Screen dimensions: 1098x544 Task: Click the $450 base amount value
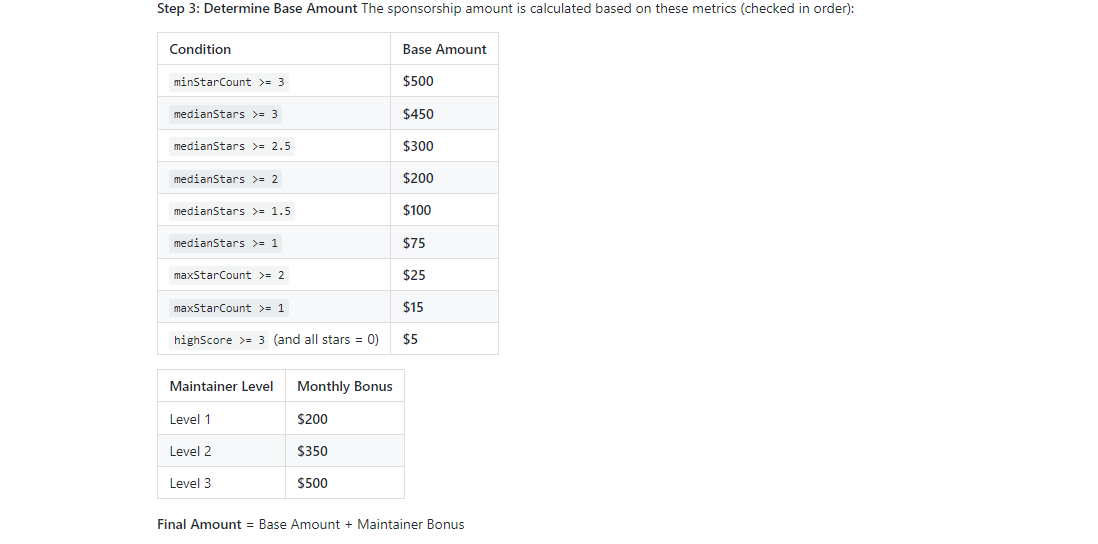tap(418, 114)
